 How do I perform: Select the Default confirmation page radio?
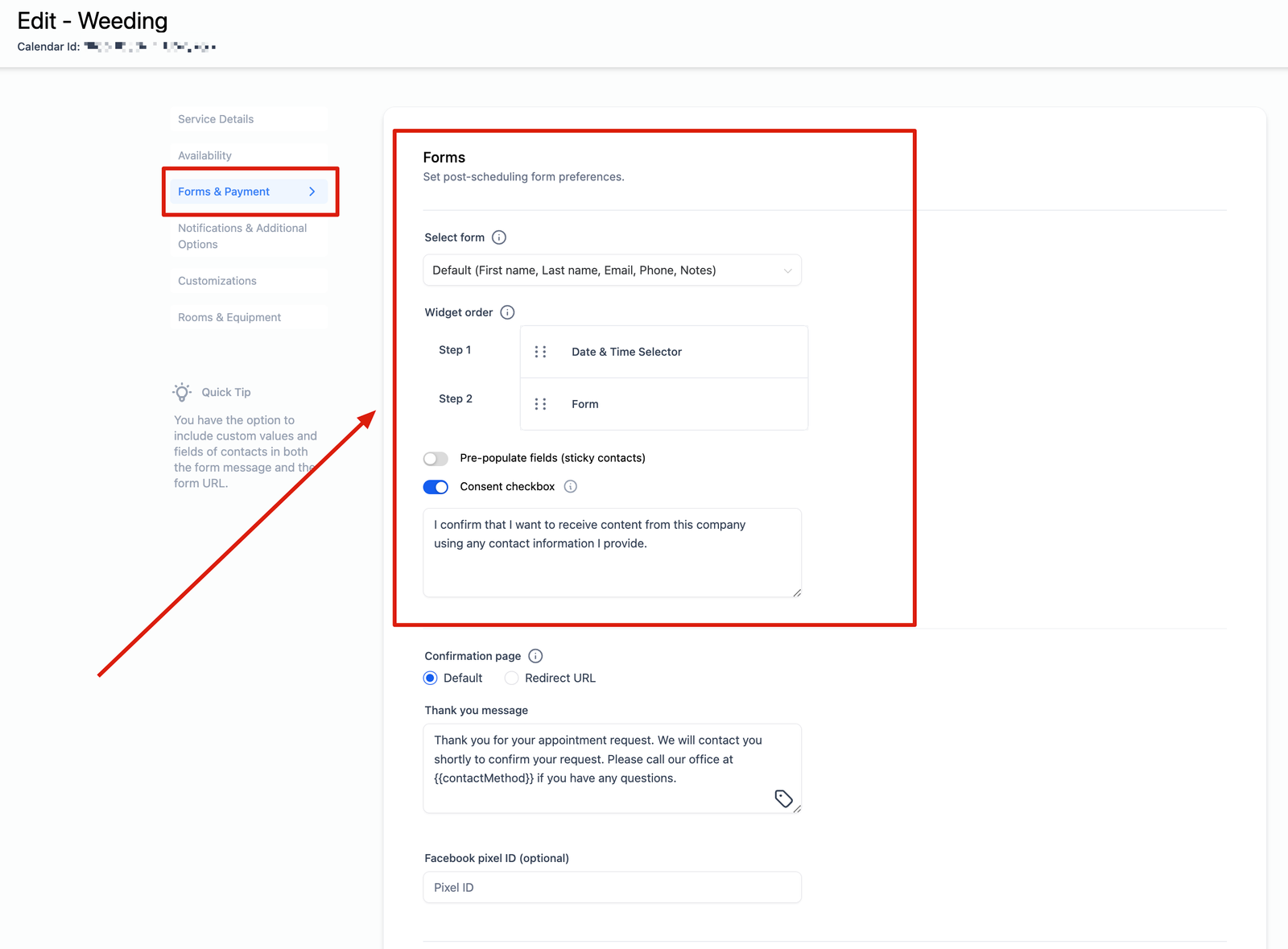[431, 679]
